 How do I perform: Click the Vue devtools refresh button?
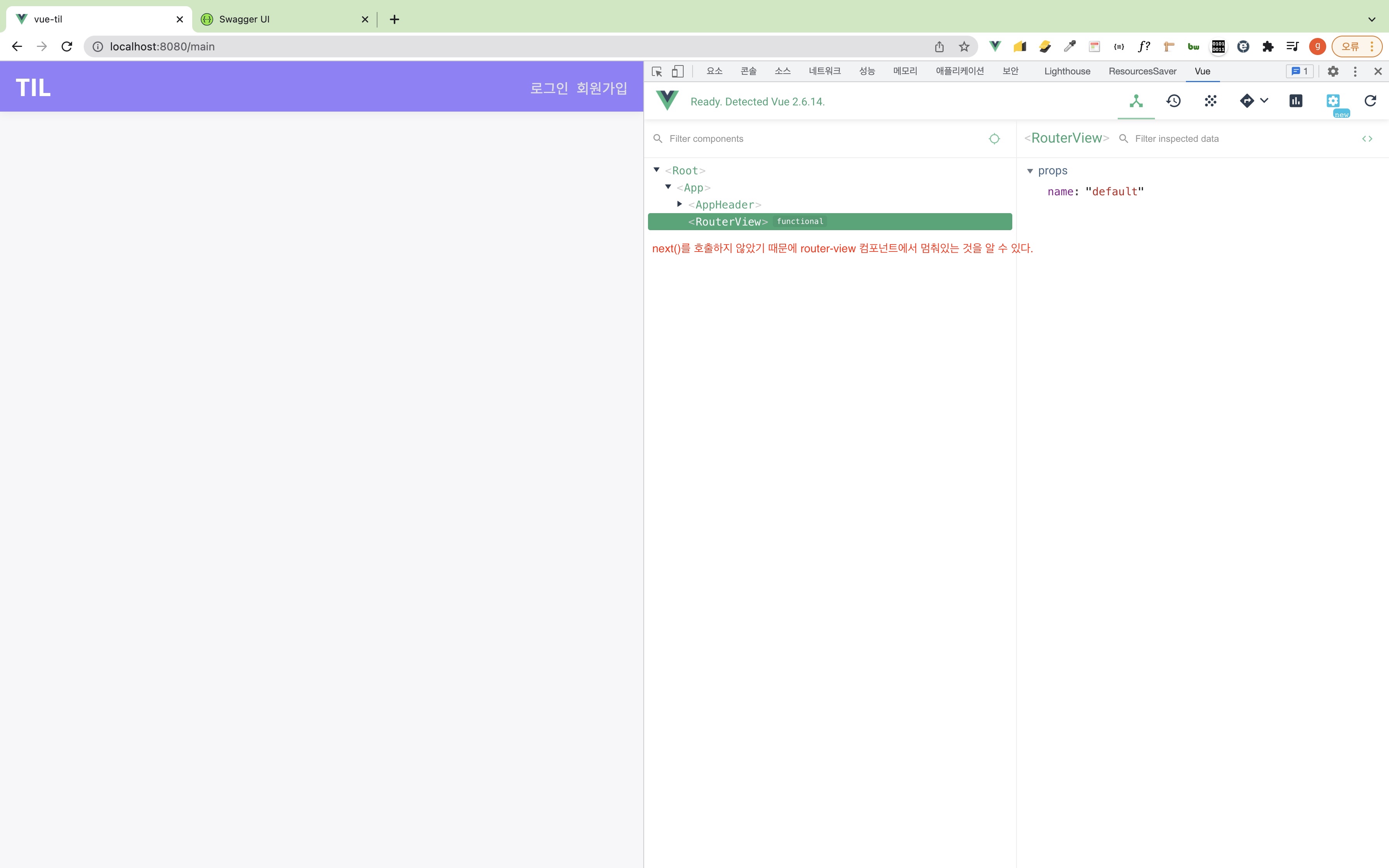1370,101
